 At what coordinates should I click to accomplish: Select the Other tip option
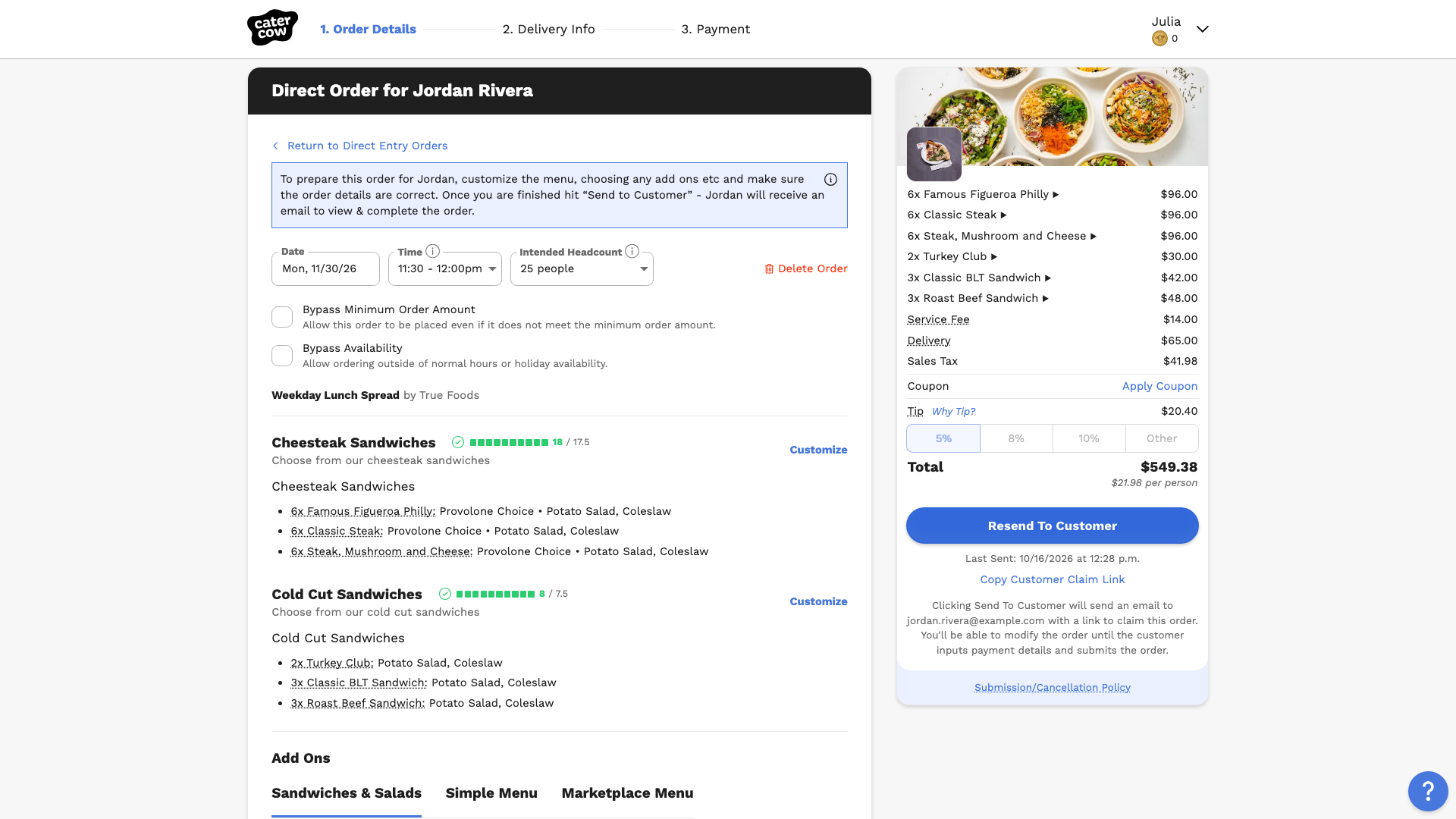pos(1162,438)
